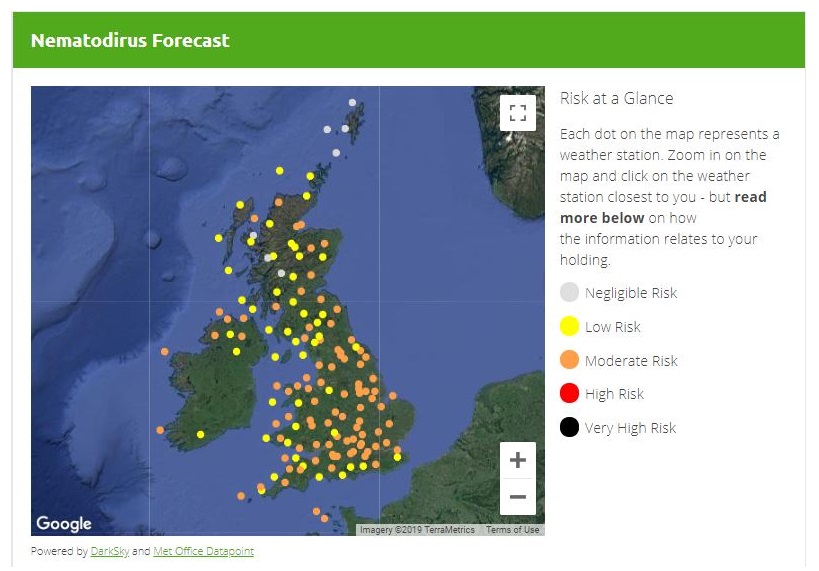Click the Moderate Risk legend label
The width and height of the screenshot is (819, 571).
[631, 361]
